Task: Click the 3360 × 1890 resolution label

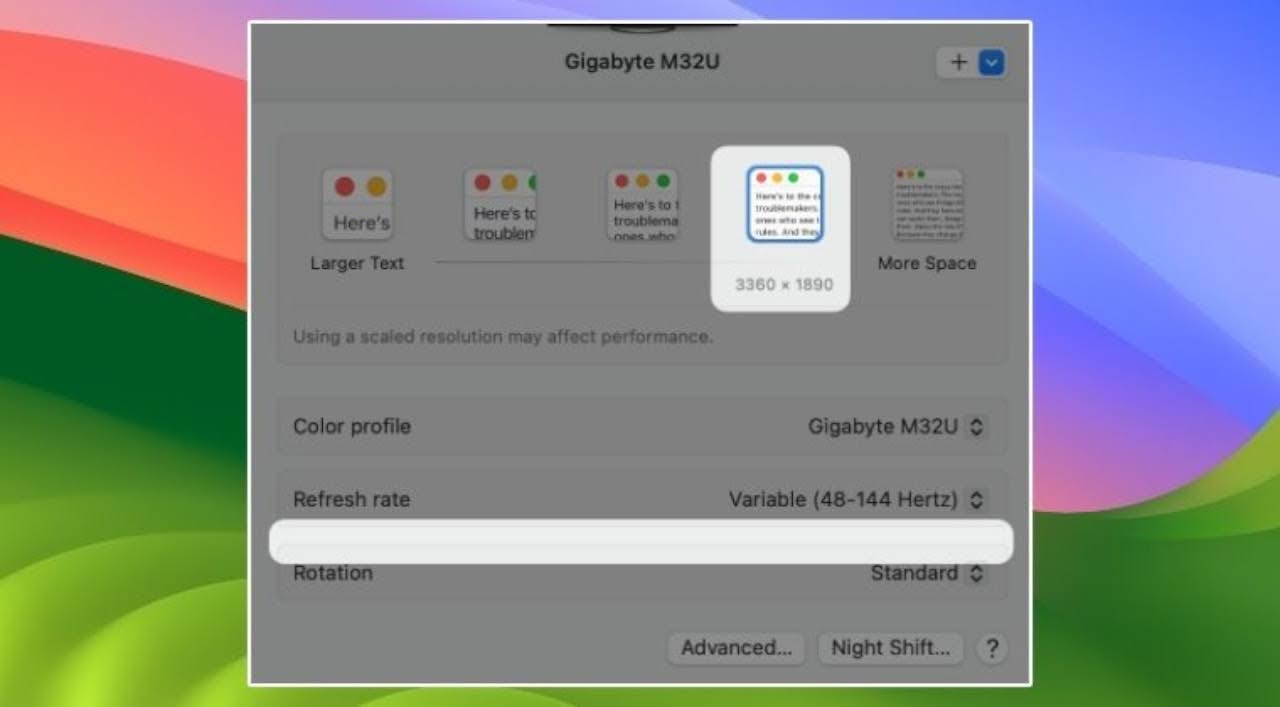Action: click(784, 284)
